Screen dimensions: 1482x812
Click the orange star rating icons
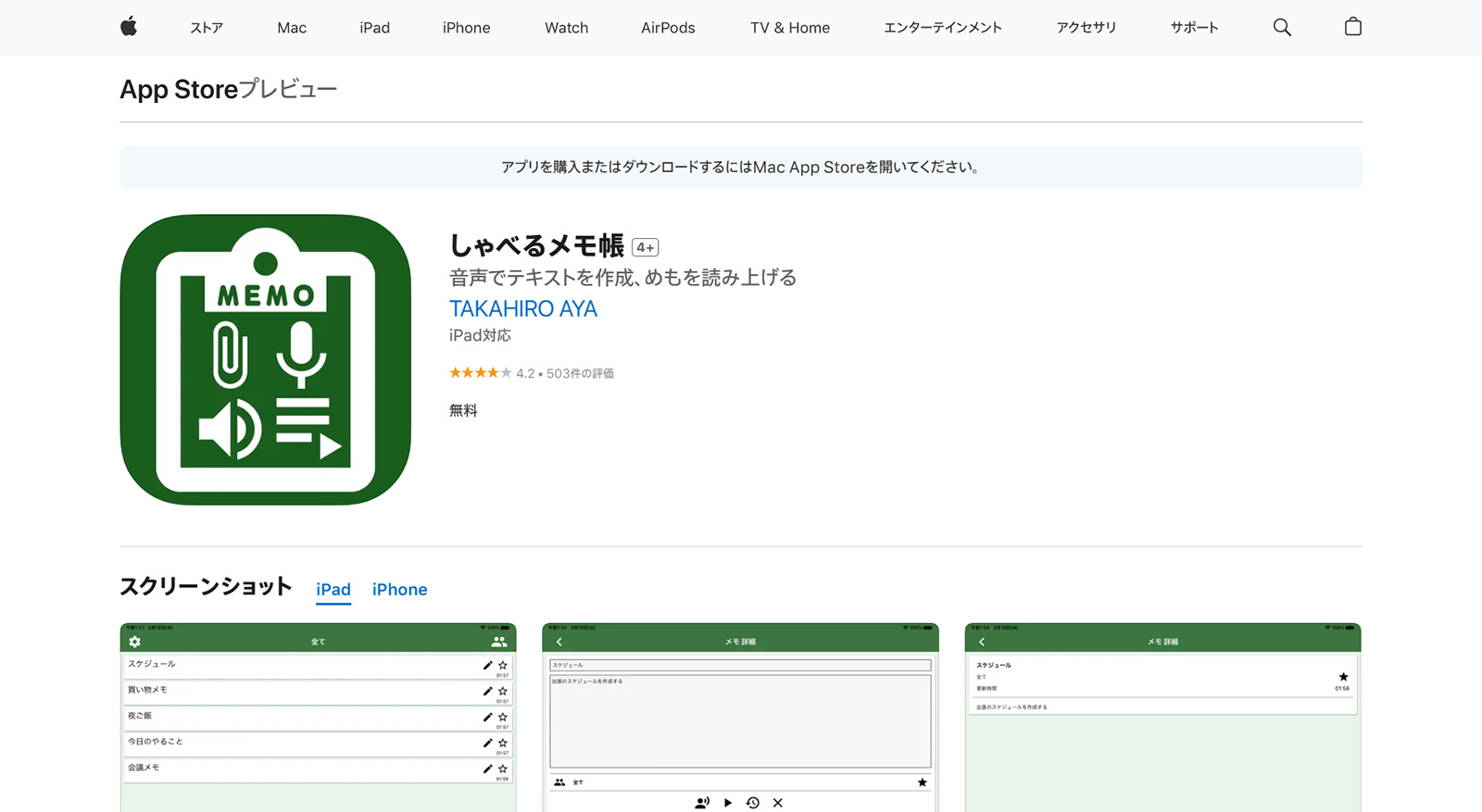coord(480,373)
